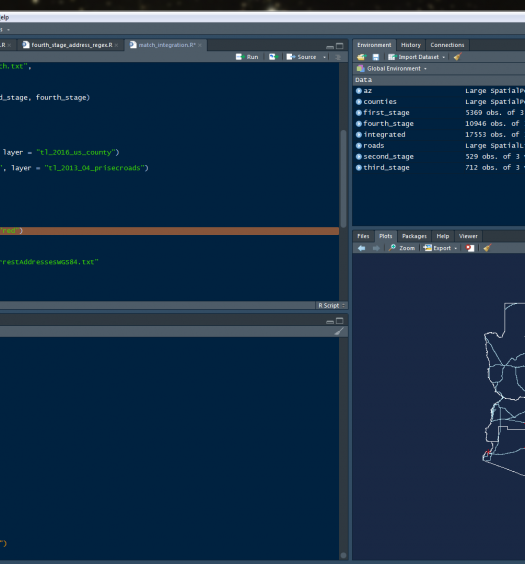
Task: Save workspace using the disk icon
Action: click(376, 57)
